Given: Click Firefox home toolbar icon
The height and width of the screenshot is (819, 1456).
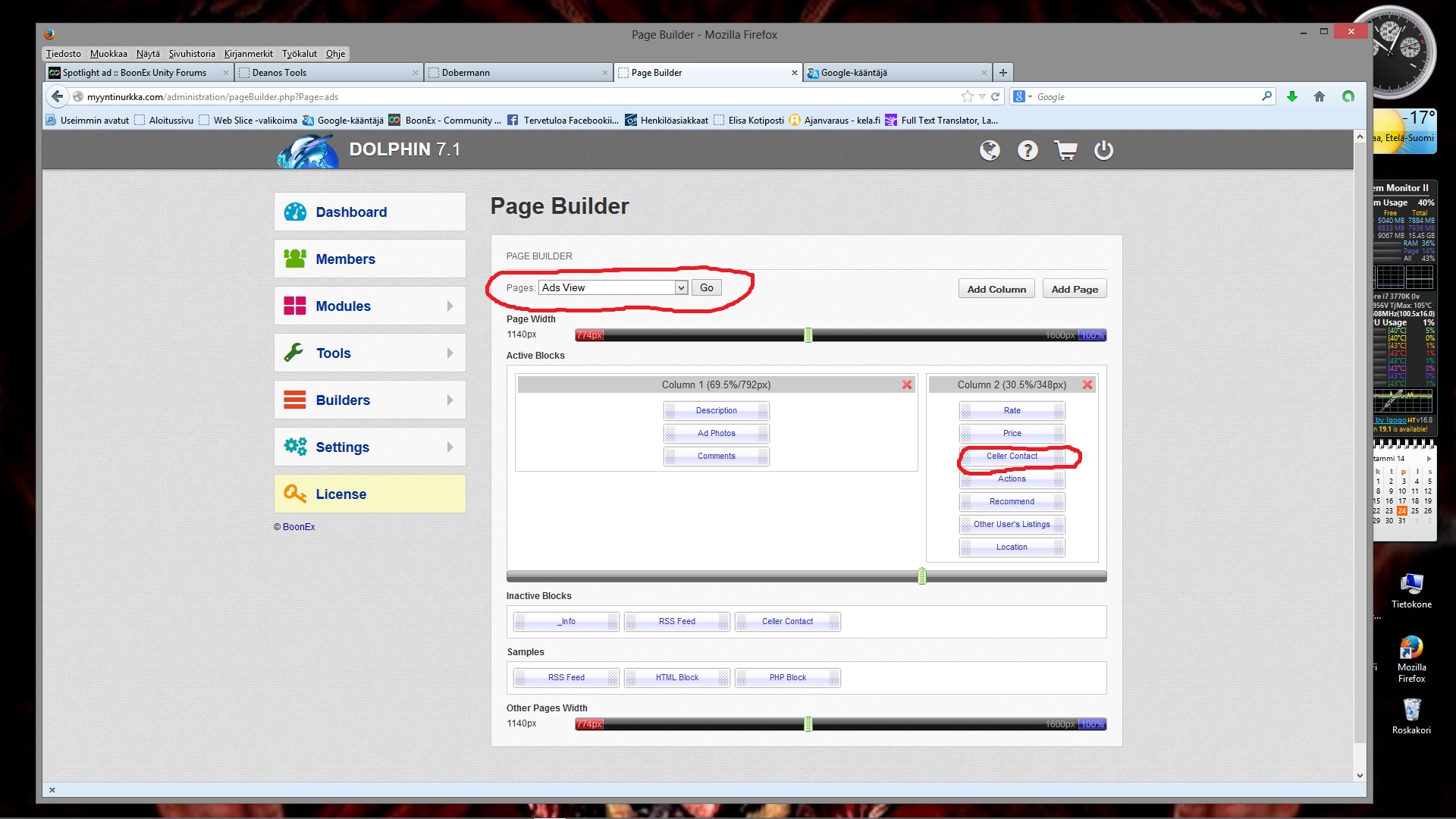Looking at the screenshot, I should pos(1319,96).
